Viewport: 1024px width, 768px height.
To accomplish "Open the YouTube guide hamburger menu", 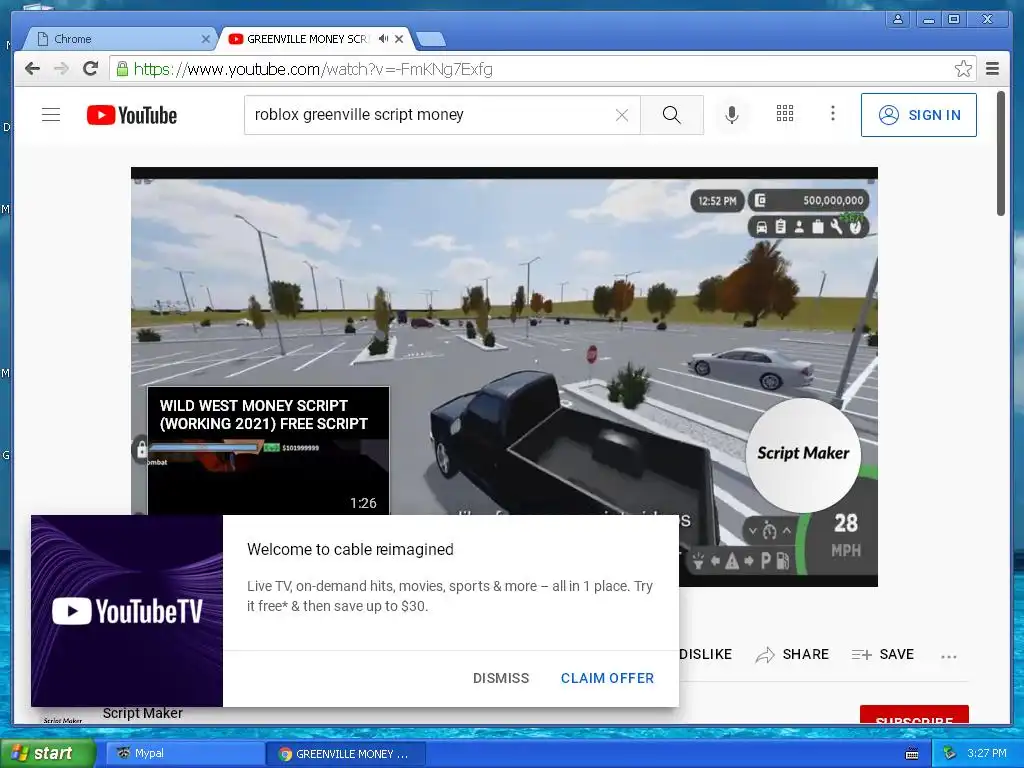I will point(51,115).
